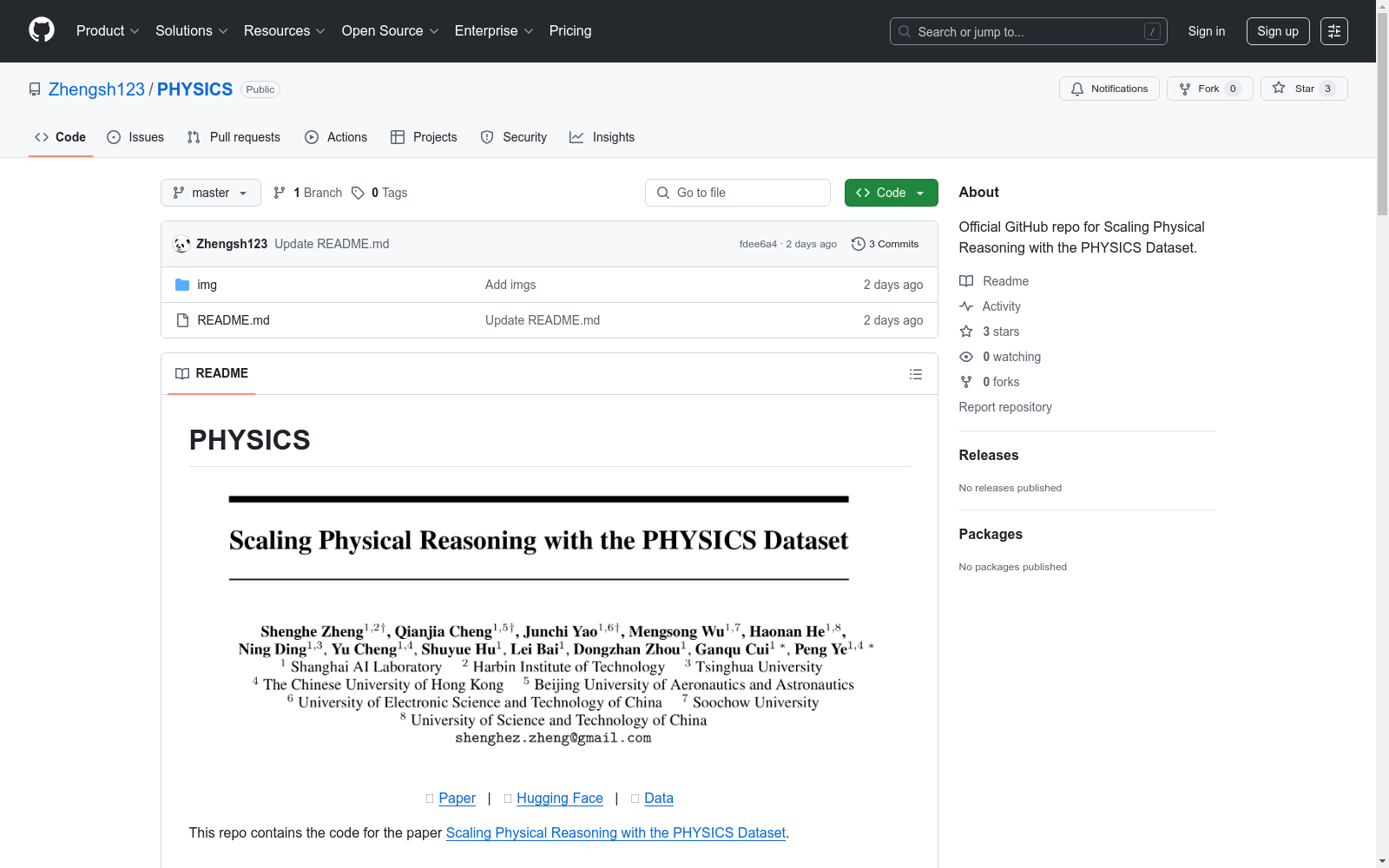Open the Hugging Face link
The image size is (1389, 868).
[560, 798]
